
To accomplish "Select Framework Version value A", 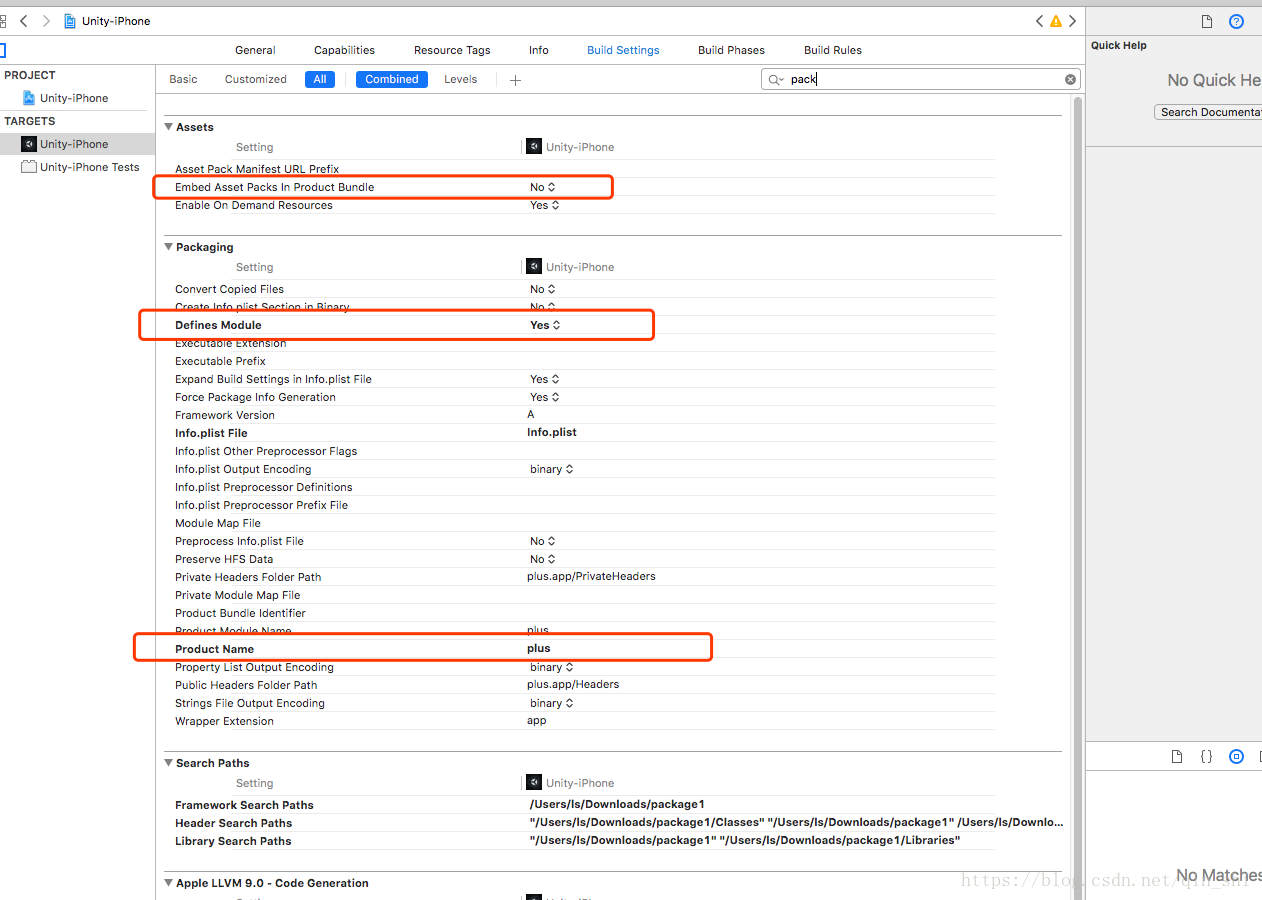I will (531, 415).
